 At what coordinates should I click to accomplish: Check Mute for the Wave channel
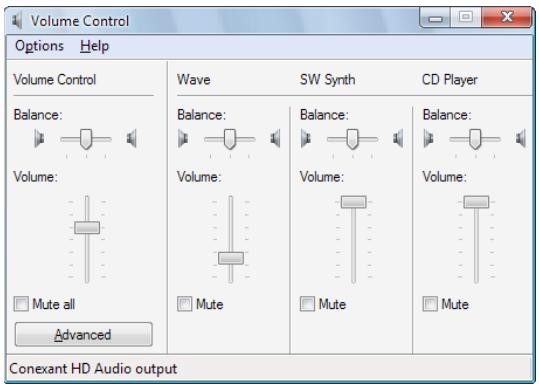click(x=185, y=304)
